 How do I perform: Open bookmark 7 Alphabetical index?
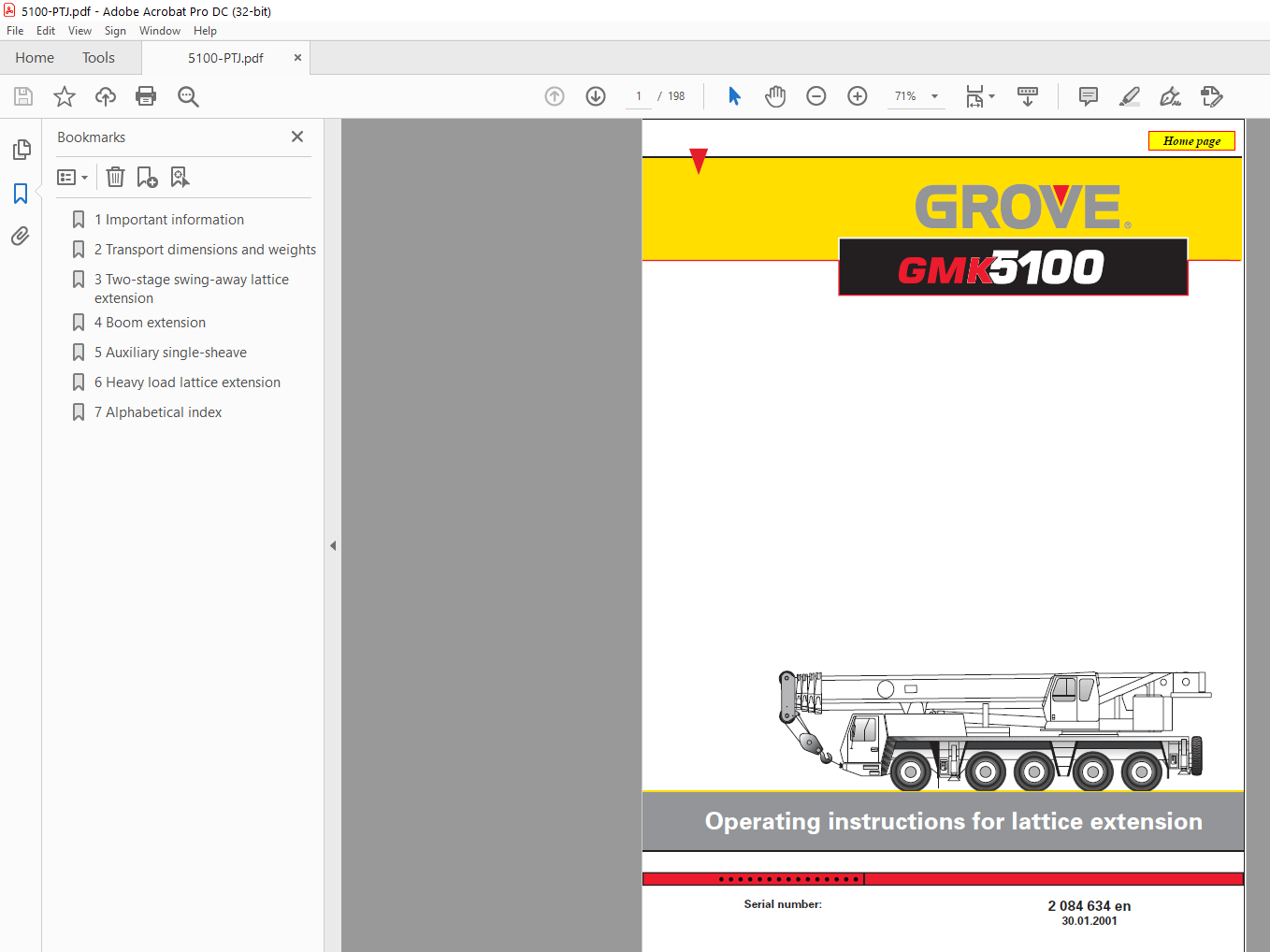pos(158,412)
